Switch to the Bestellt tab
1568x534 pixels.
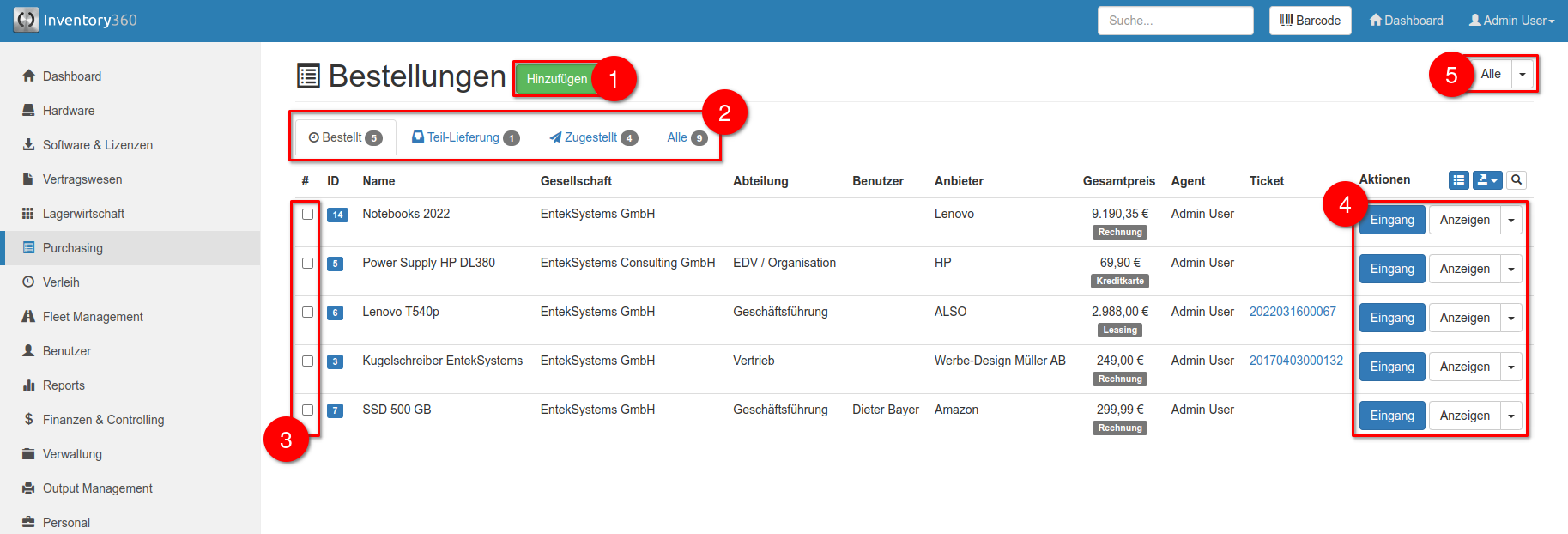345,137
